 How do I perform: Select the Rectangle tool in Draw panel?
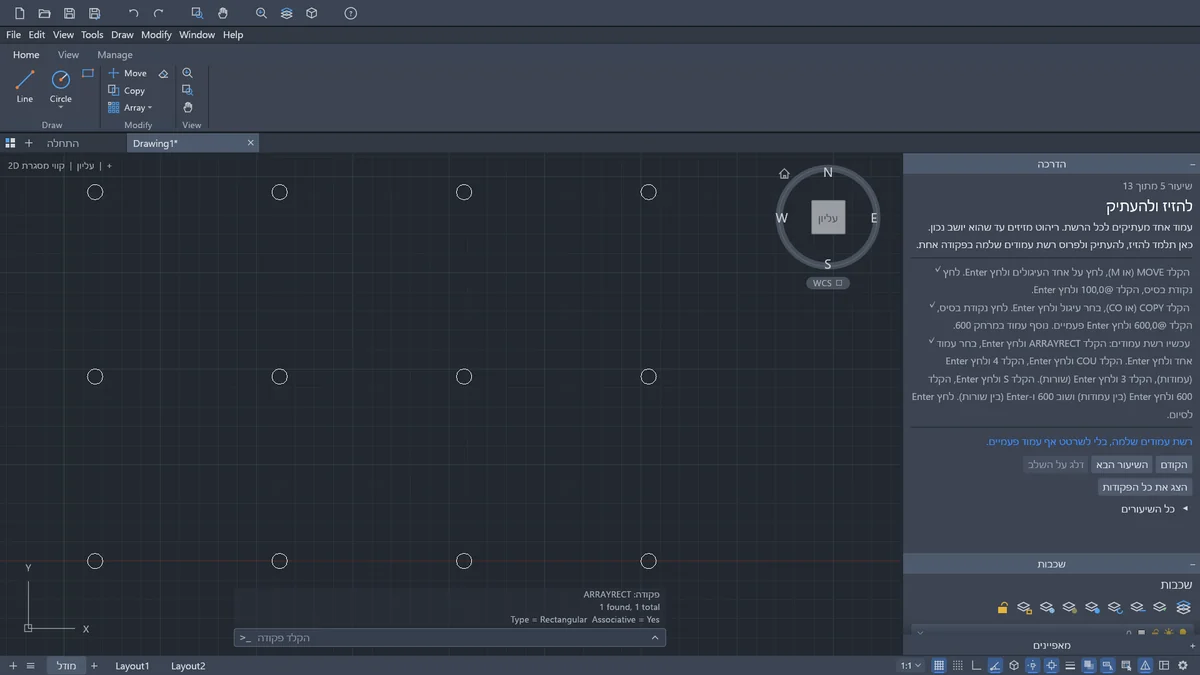pyautogui.click(x=88, y=73)
